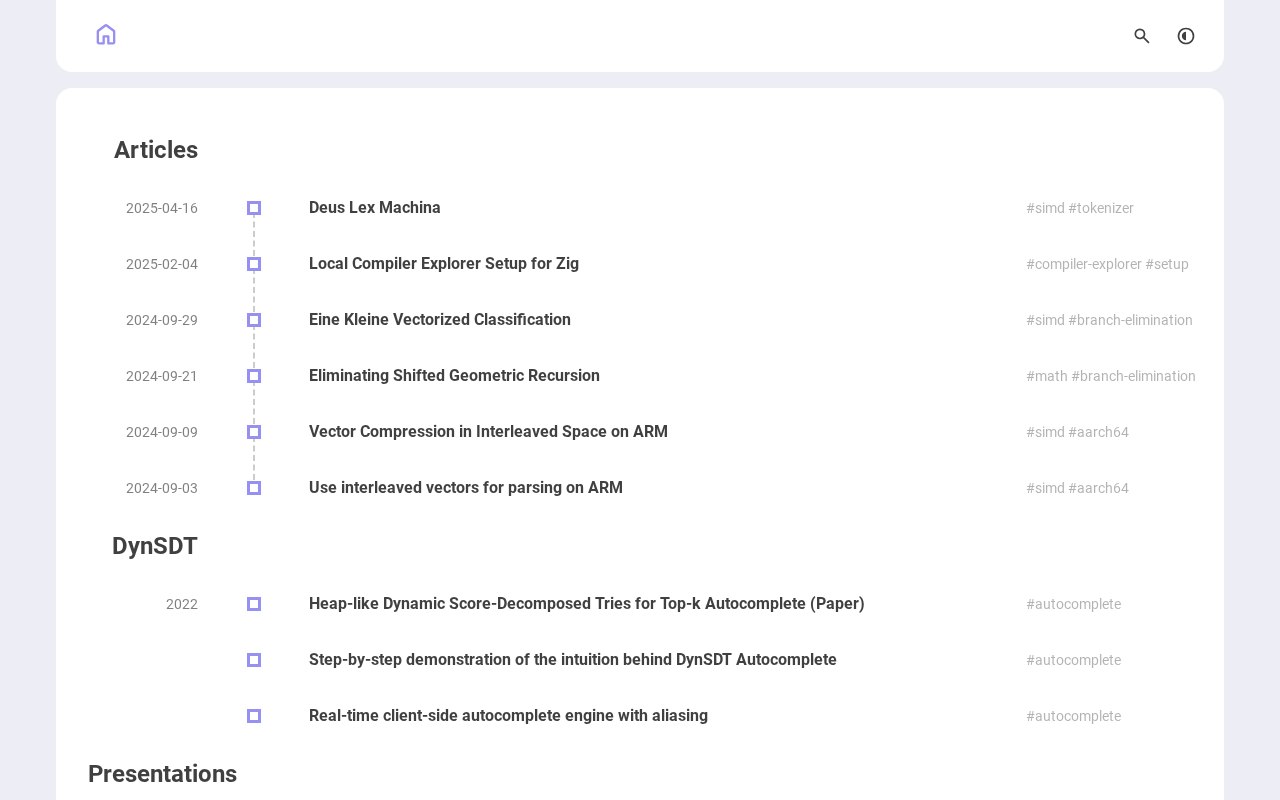Open the Deus Lex Machina article
This screenshot has height=800, width=1280.
[375, 208]
